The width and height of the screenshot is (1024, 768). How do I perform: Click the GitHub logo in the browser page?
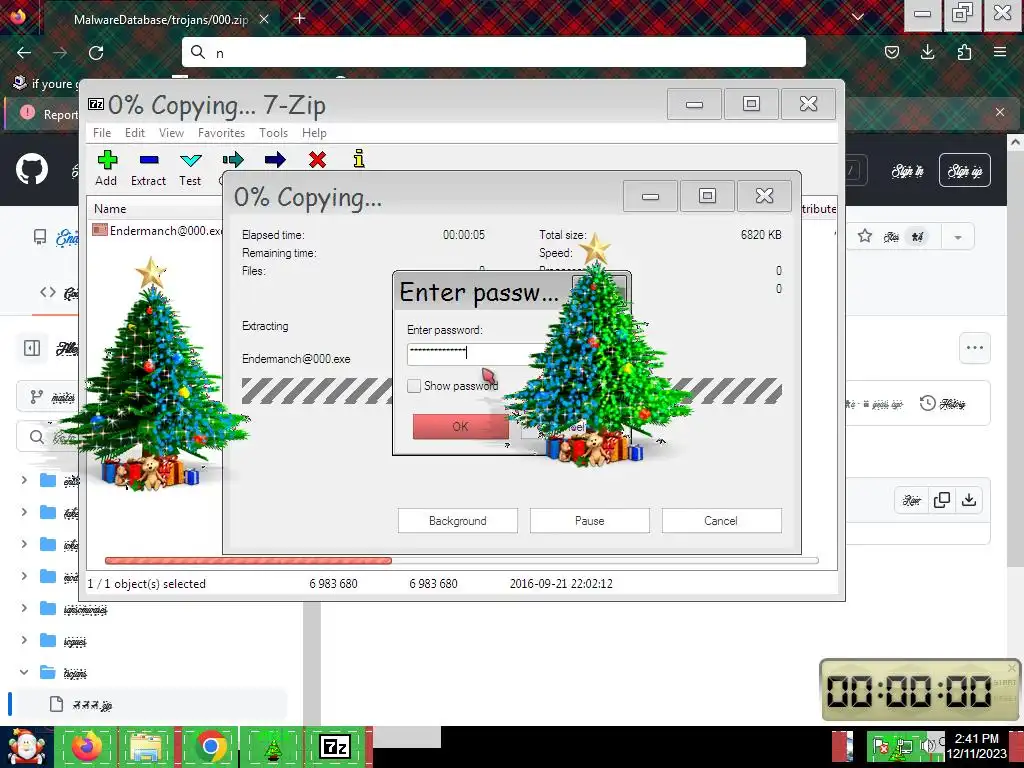tap(32, 170)
